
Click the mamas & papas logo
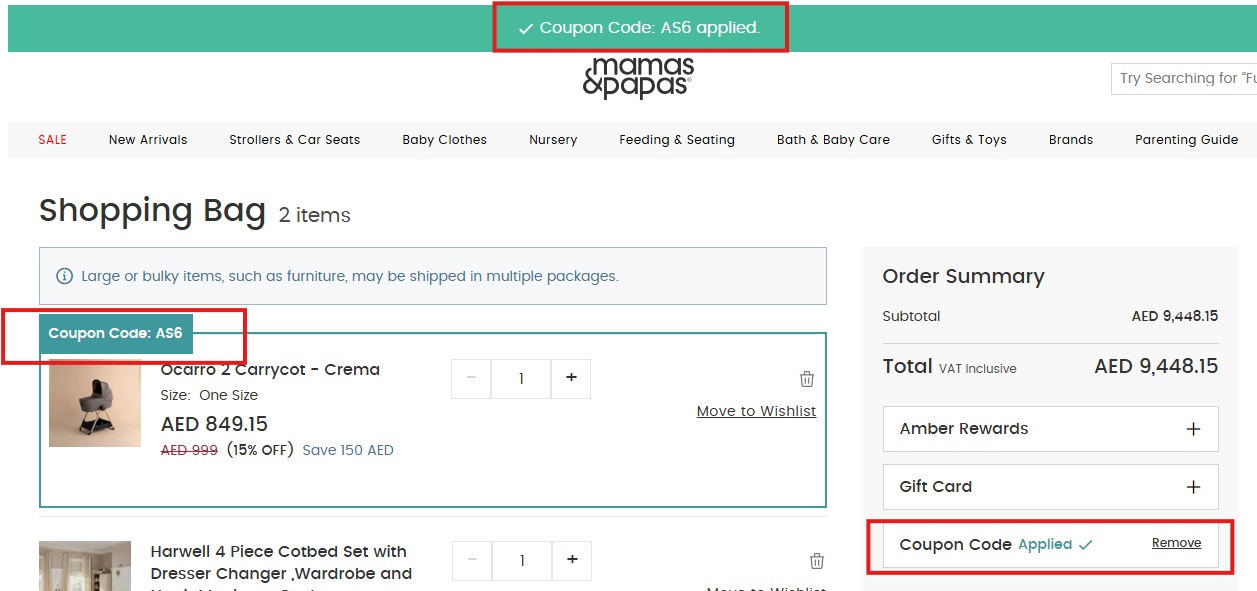click(638, 78)
